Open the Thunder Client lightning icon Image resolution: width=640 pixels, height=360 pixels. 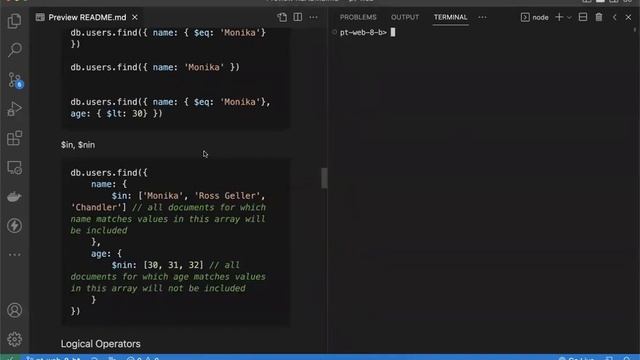(15, 226)
